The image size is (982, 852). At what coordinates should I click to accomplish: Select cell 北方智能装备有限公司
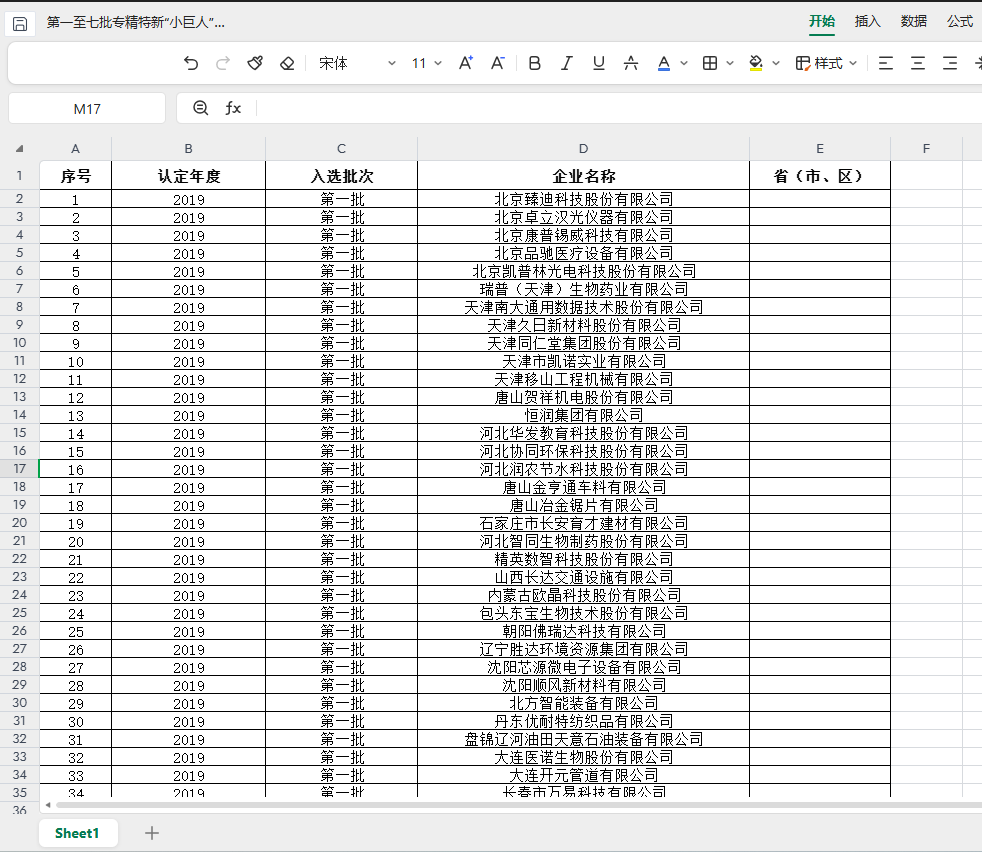(x=583, y=703)
